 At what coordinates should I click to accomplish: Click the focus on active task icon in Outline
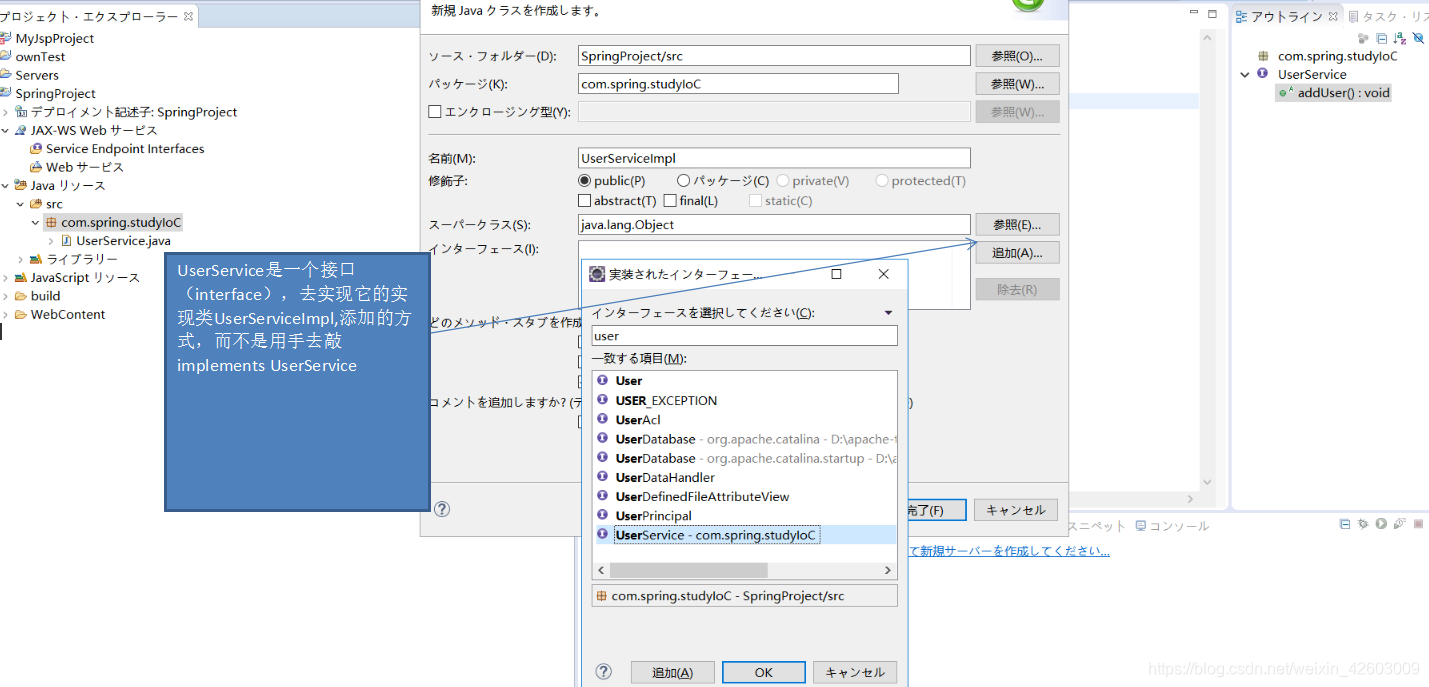1363,38
